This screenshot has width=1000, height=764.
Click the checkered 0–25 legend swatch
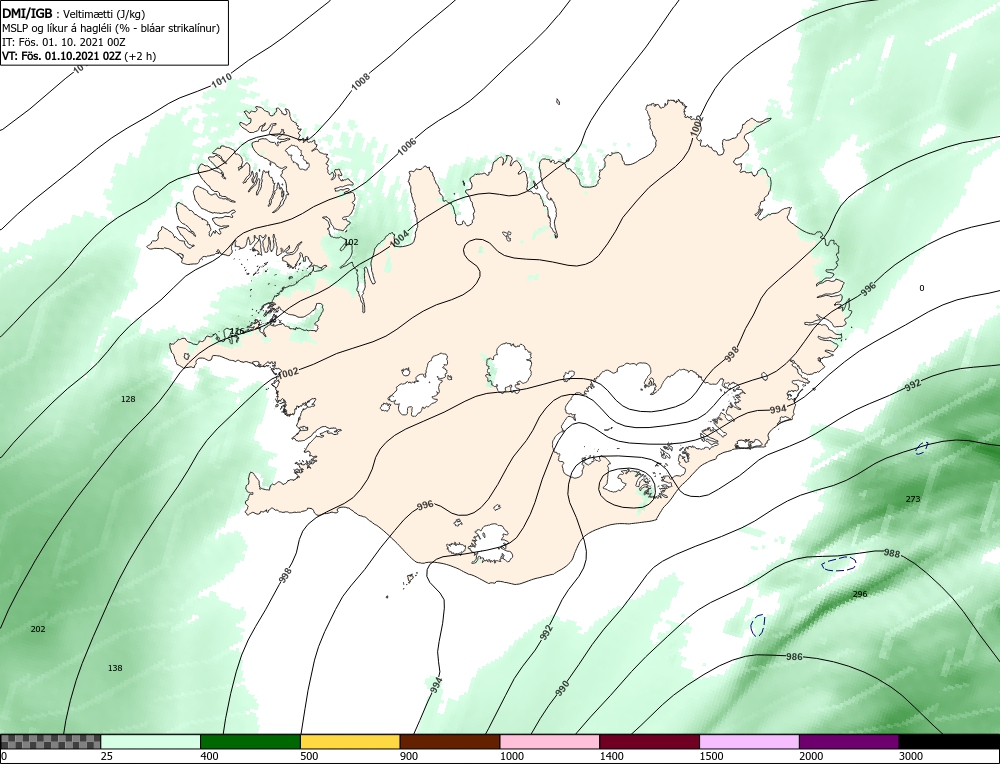50,741
